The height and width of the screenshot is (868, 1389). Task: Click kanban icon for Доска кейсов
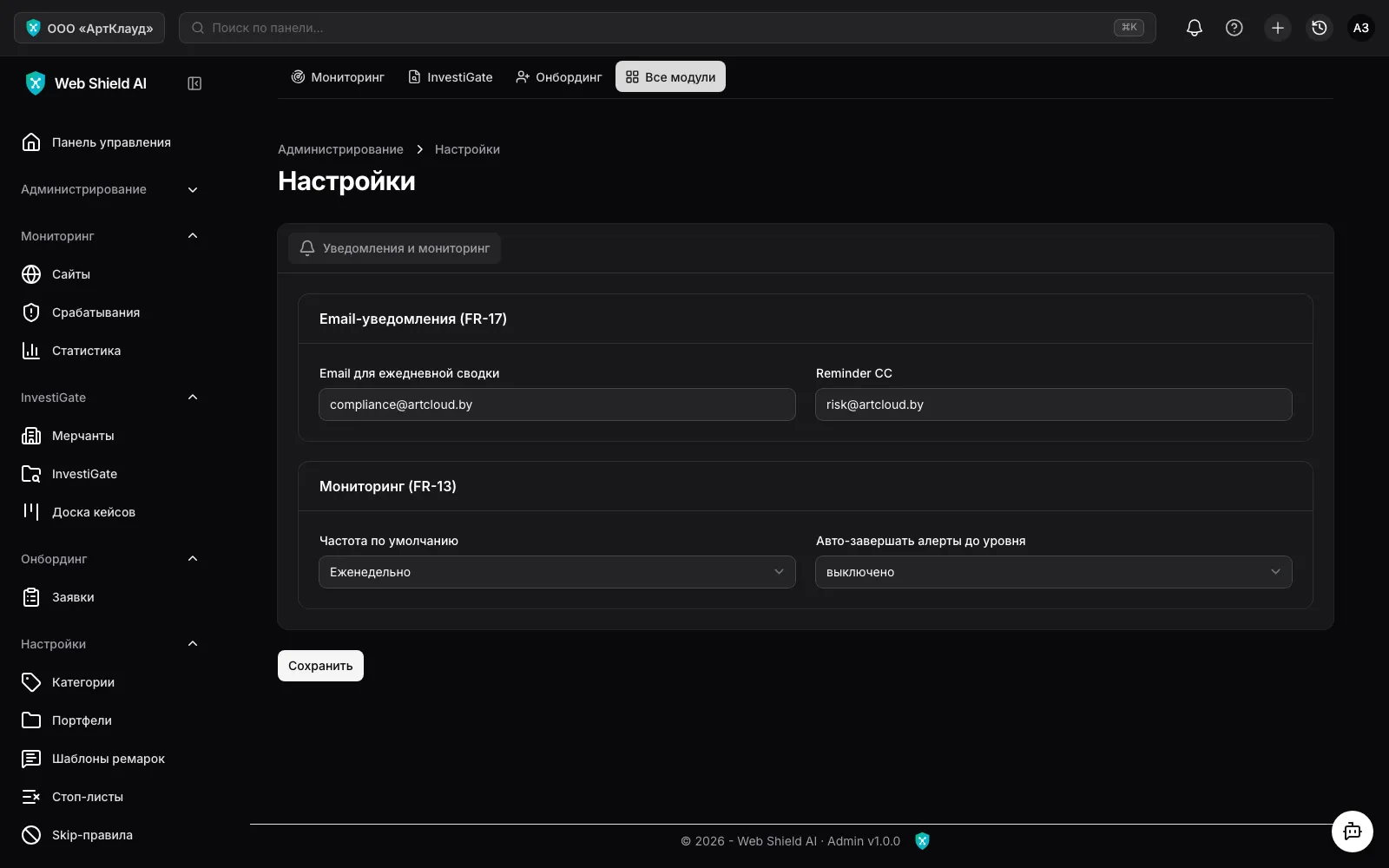click(x=31, y=512)
